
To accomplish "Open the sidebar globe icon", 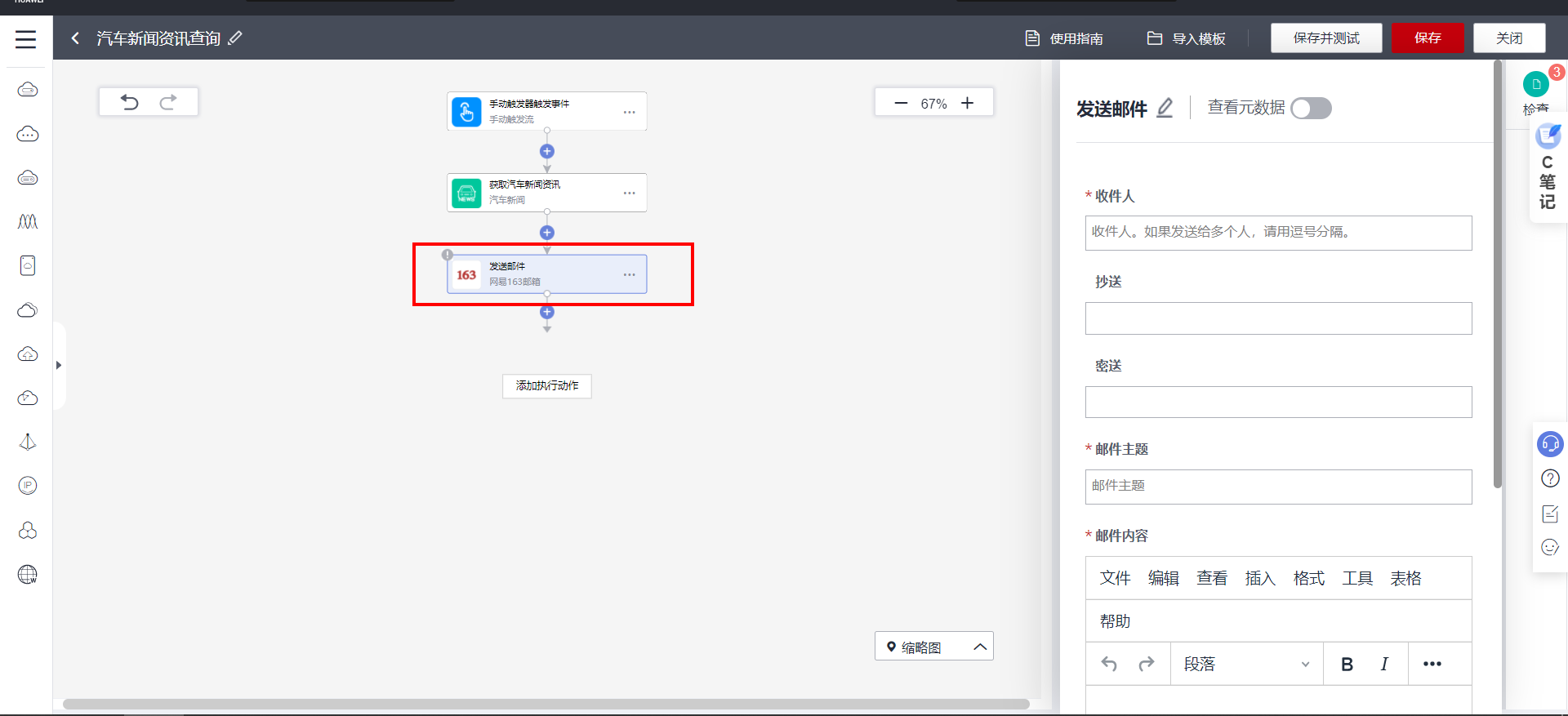I will tap(28, 575).
